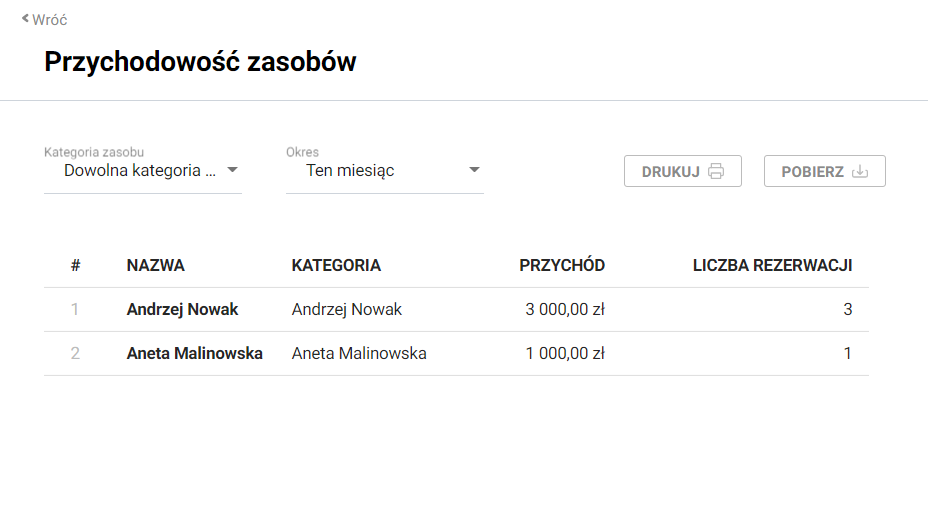Select the 3 000,00 zł revenue cell
The height and width of the screenshot is (514, 928).
click(565, 309)
